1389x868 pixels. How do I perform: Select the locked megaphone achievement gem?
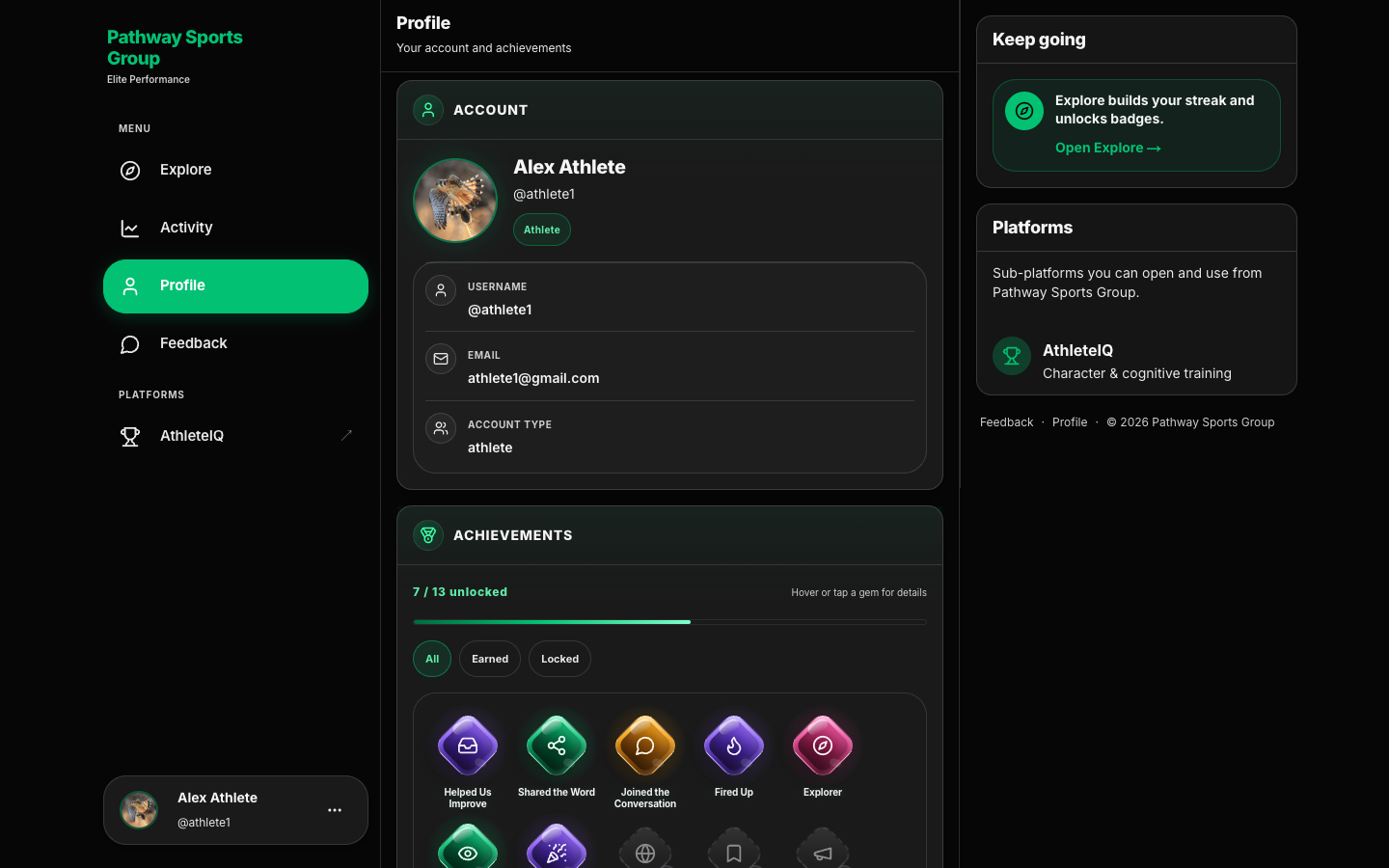(823, 850)
